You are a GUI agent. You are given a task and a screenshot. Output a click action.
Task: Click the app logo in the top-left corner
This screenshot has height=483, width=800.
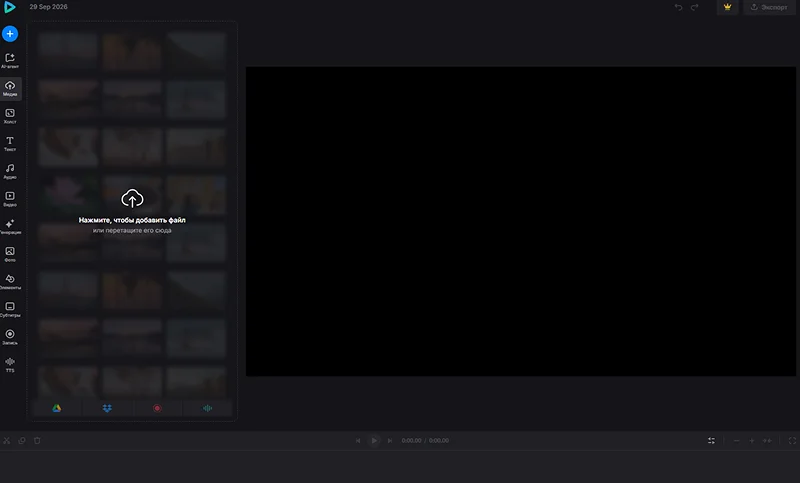[9, 7]
